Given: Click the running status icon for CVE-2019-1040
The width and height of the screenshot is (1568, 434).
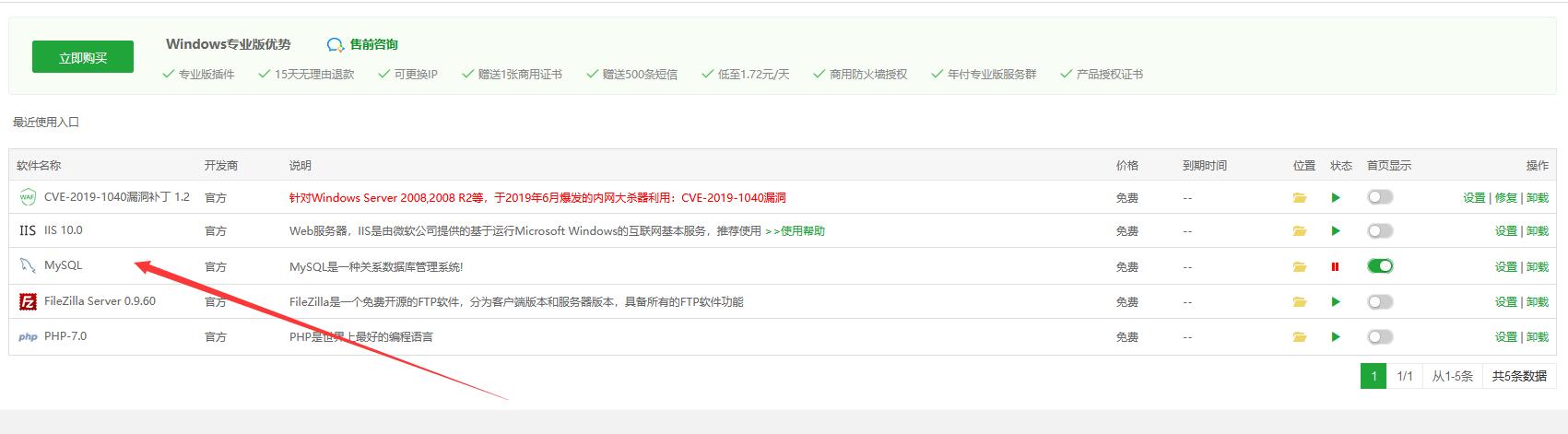Looking at the screenshot, I should pyautogui.click(x=1336, y=197).
